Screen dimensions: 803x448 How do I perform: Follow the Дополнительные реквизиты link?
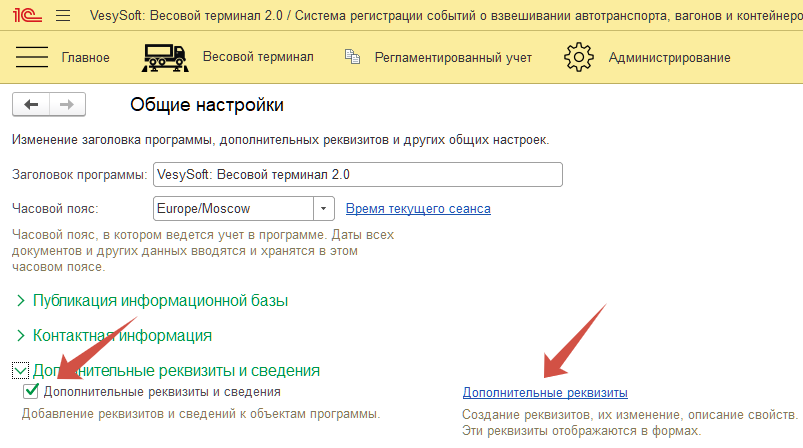coord(545,392)
